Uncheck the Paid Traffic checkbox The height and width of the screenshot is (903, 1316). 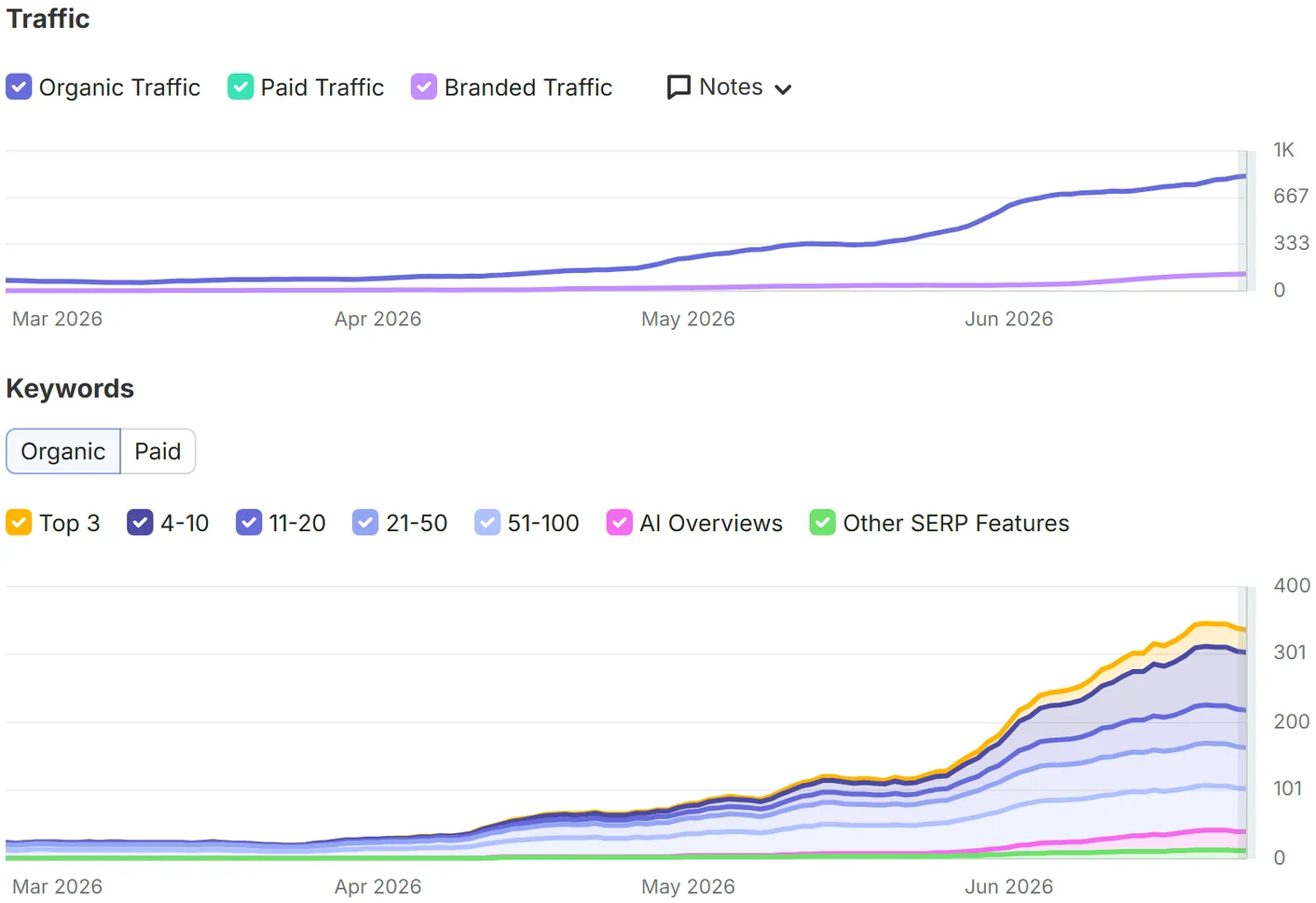pyautogui.click(x=240, y=87)
